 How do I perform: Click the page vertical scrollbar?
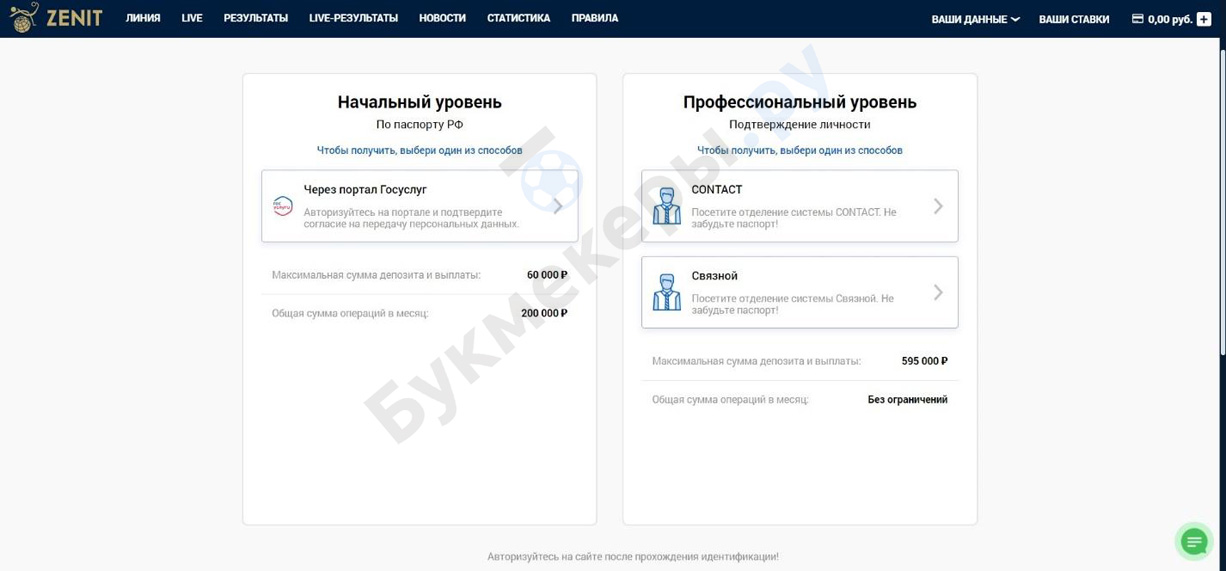click(1221, 200)
